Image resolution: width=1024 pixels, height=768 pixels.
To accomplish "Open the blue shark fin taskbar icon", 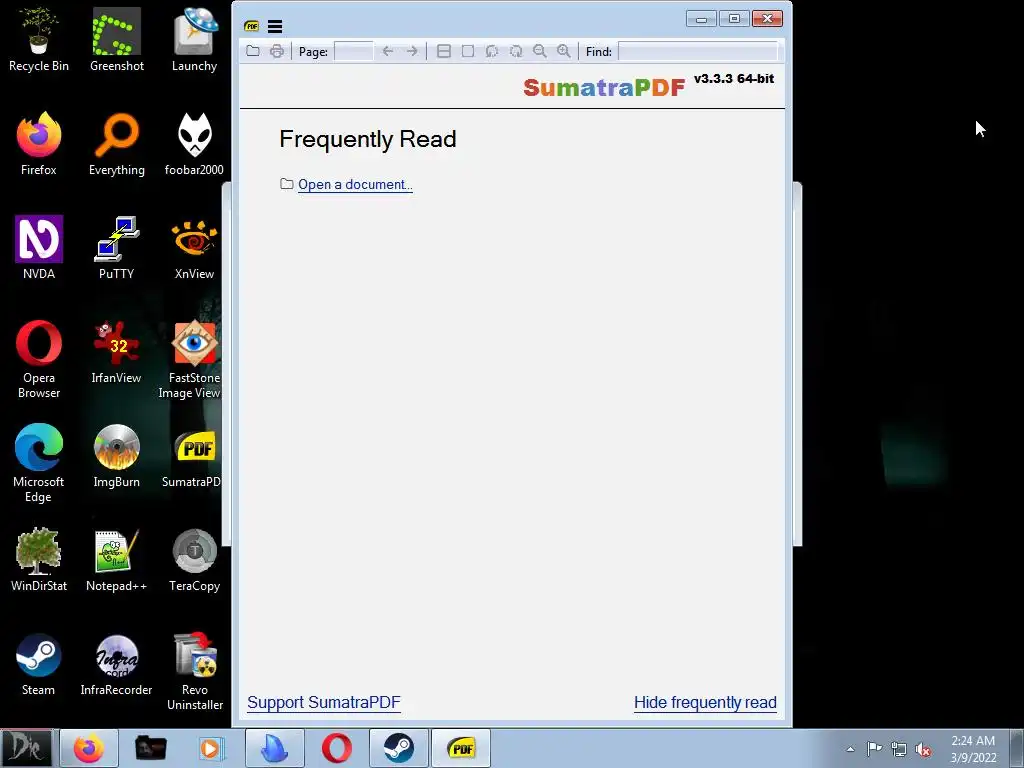I will 275,748.
